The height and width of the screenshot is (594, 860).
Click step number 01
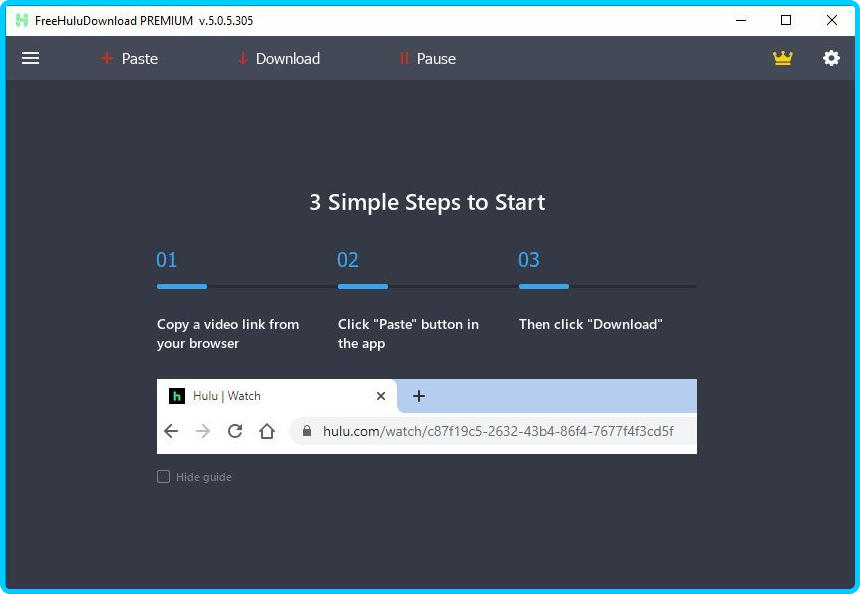coord(167,259)
